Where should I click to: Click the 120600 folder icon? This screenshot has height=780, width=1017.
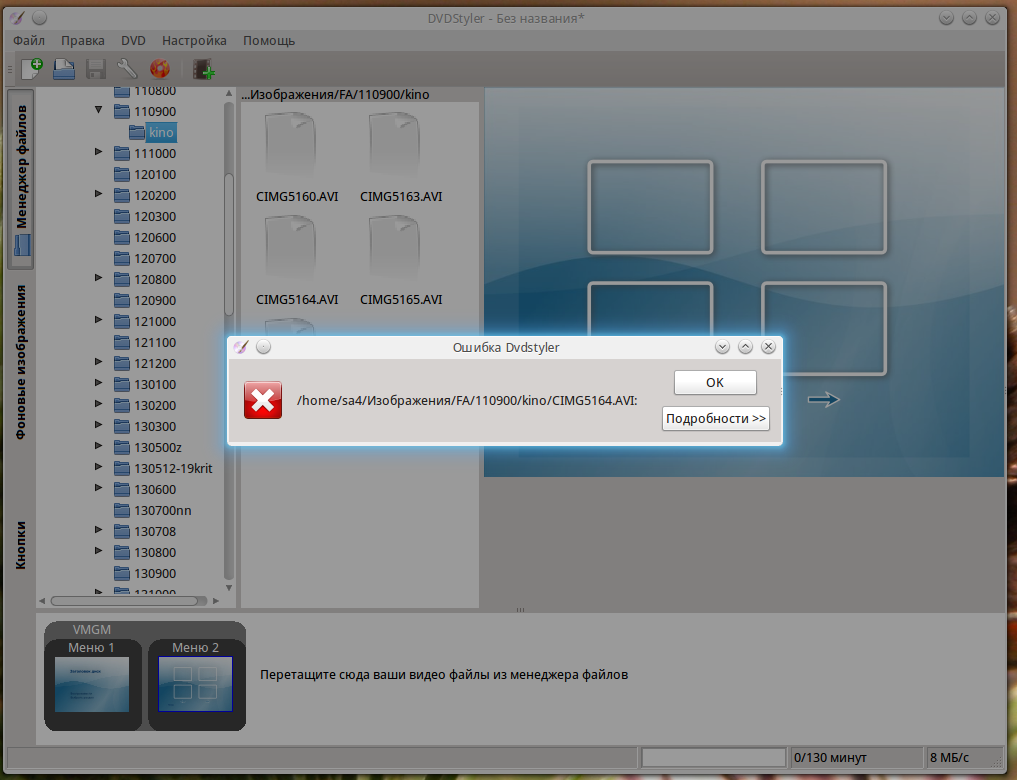pyautogui.click(x=122, y=237)
